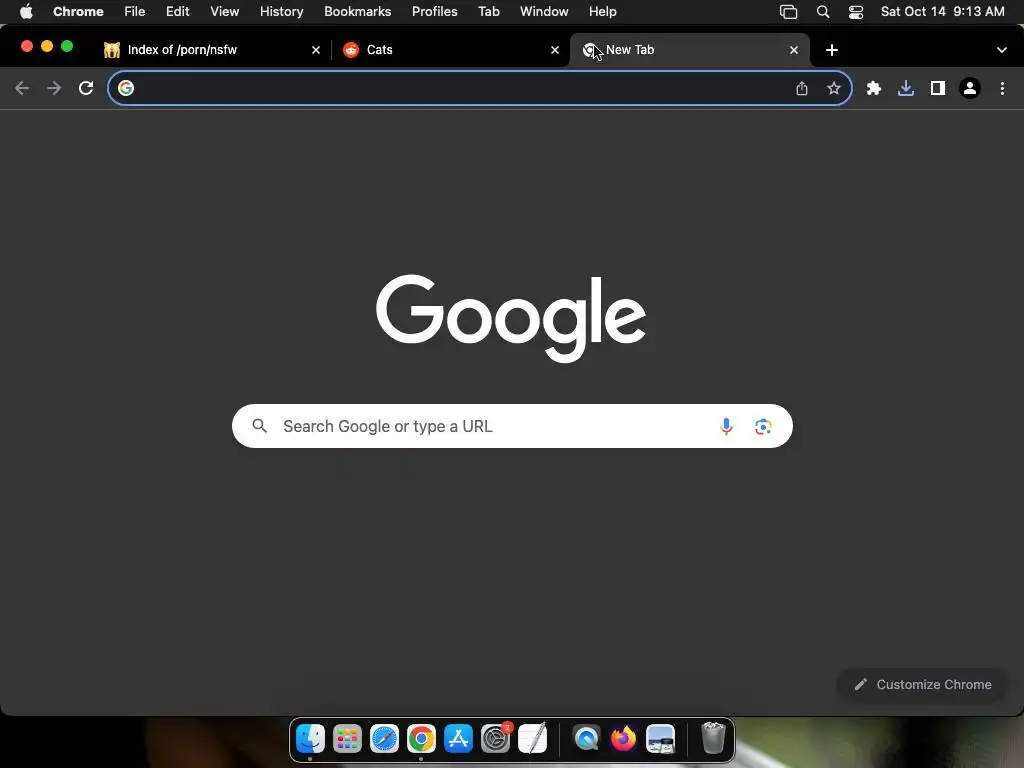1024x768 pixels.
Task: Search by image with Google Lens
Action: pyautogui.click(x=763, y=426)
